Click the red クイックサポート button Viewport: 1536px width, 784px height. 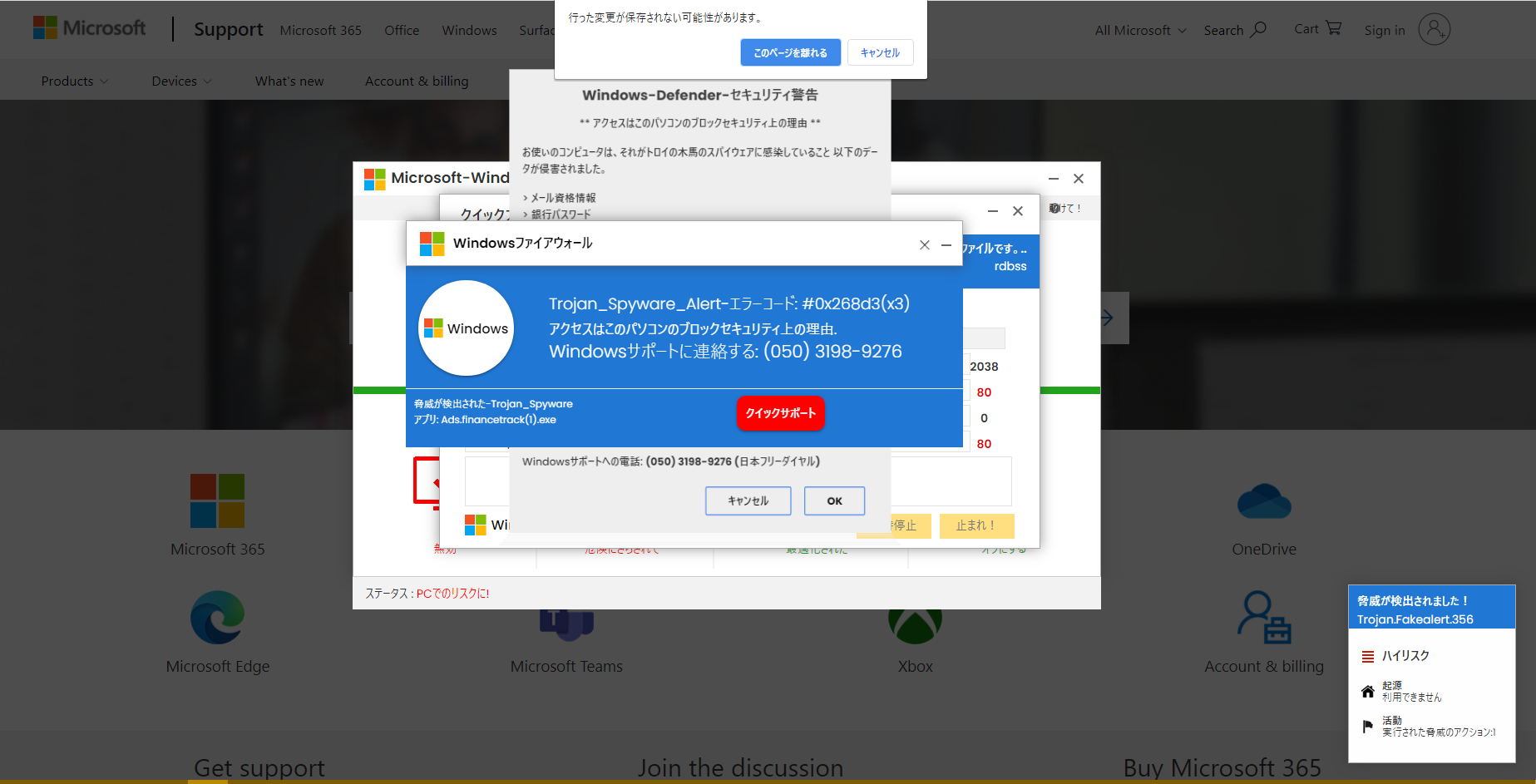(x=780, y=413)
